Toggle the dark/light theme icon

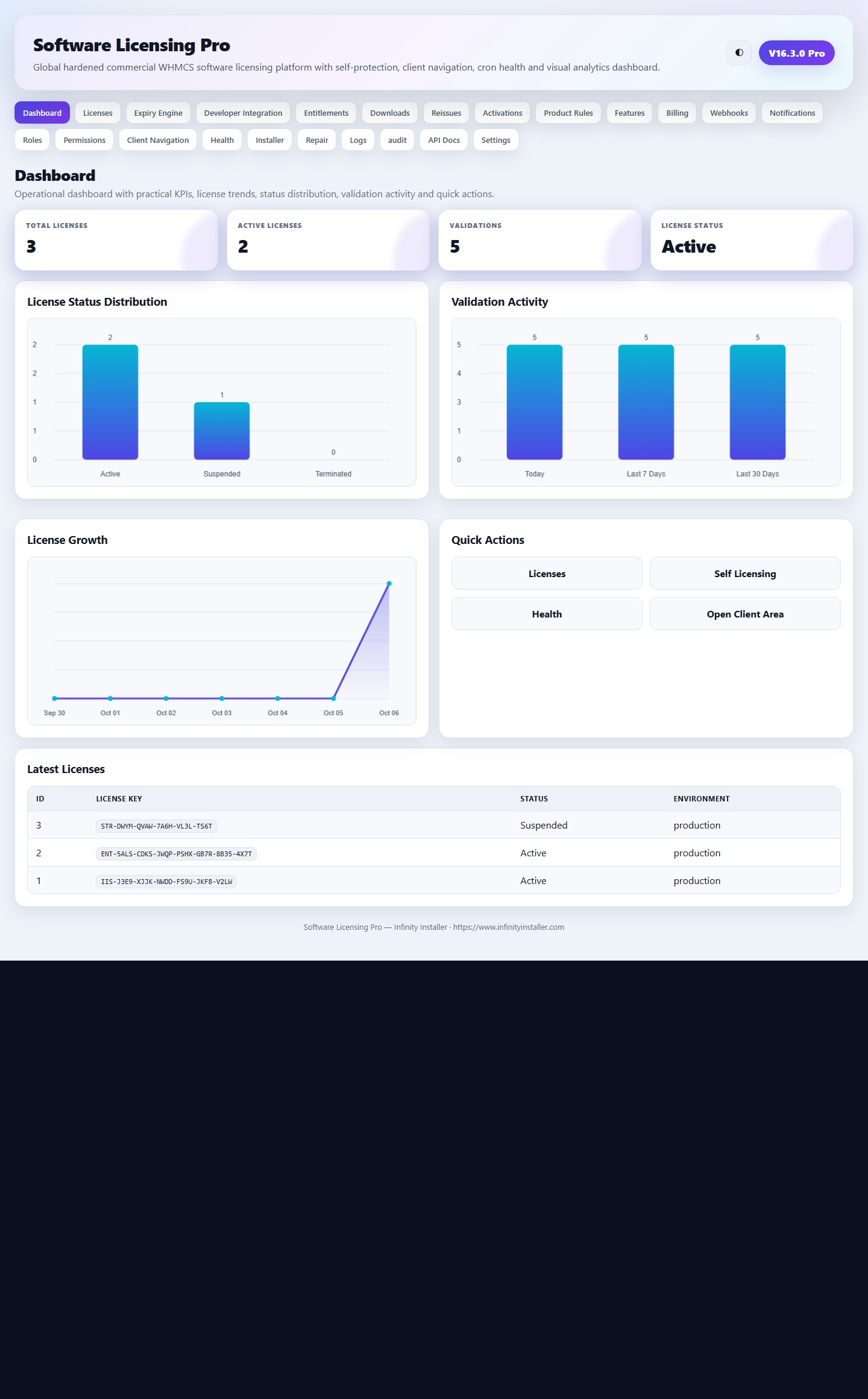739,53
